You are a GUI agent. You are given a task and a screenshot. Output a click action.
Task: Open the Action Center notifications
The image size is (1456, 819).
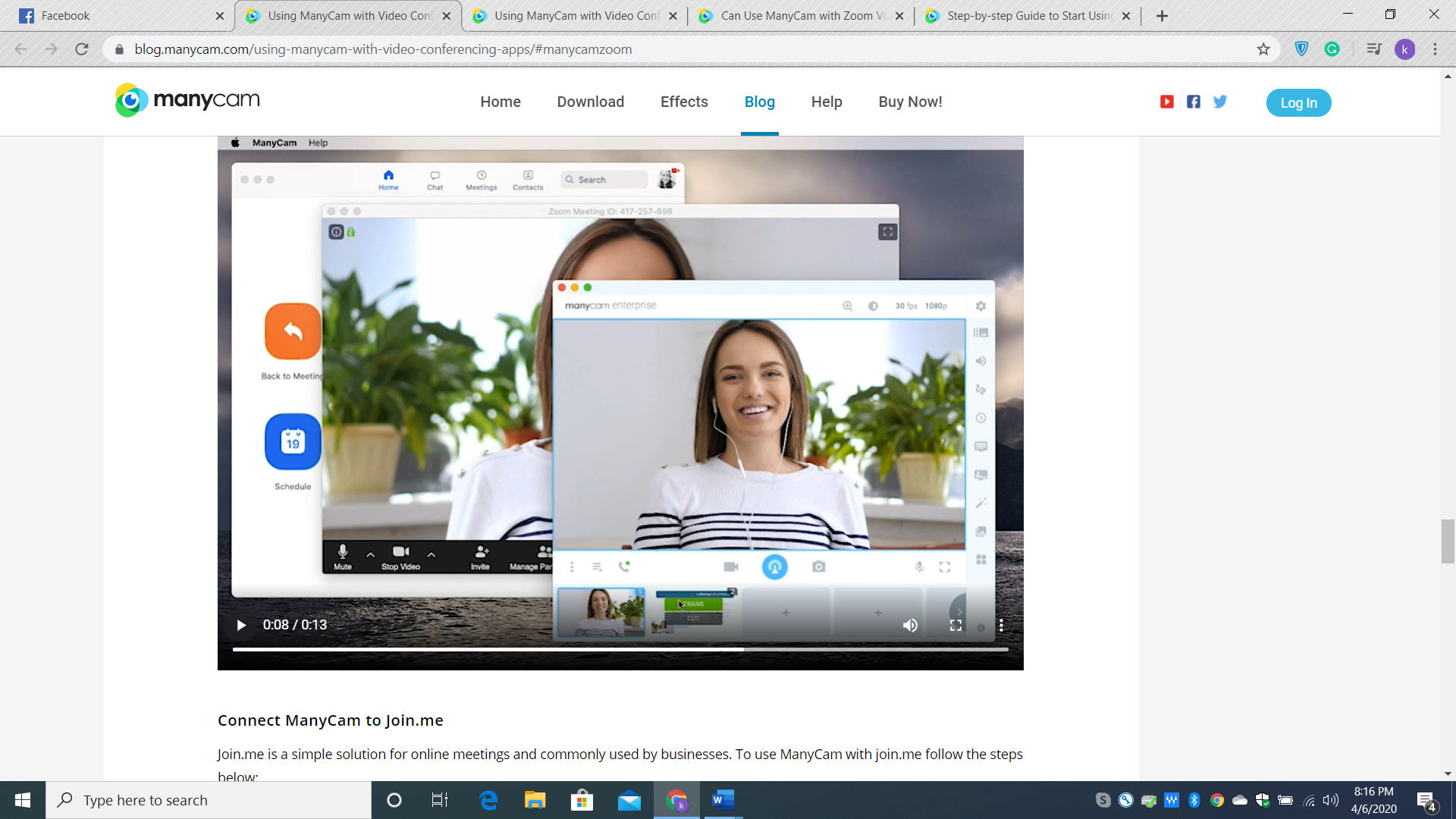click(x=1426, y=801)
